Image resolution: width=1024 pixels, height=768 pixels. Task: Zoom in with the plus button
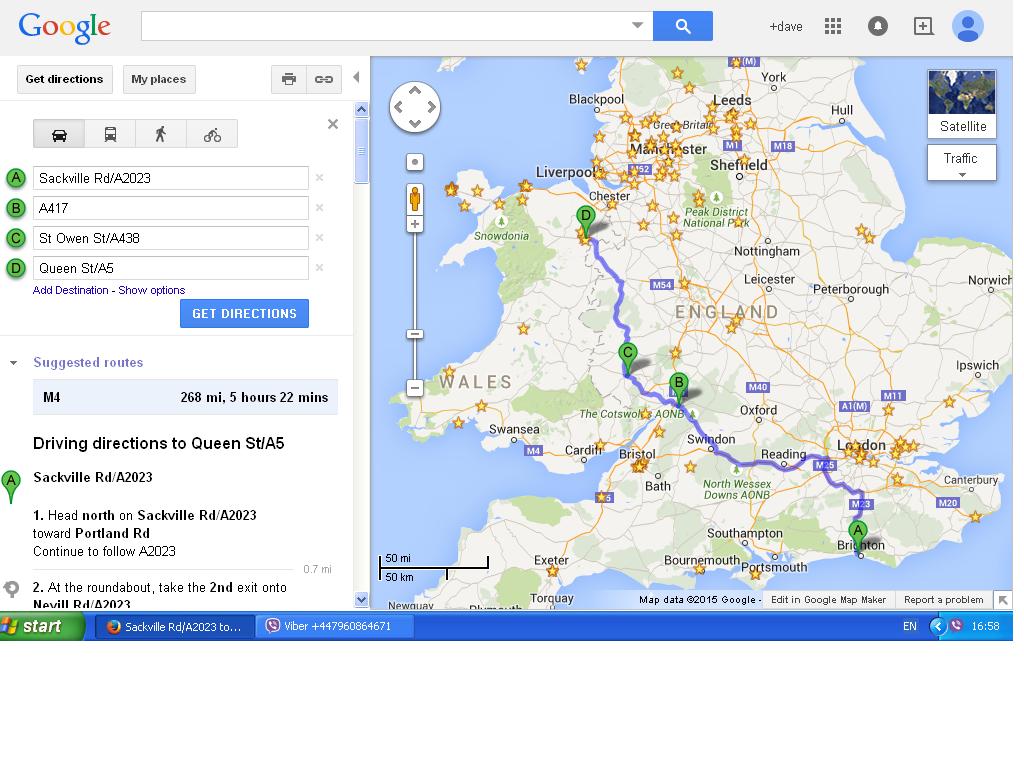coord(415,224)
